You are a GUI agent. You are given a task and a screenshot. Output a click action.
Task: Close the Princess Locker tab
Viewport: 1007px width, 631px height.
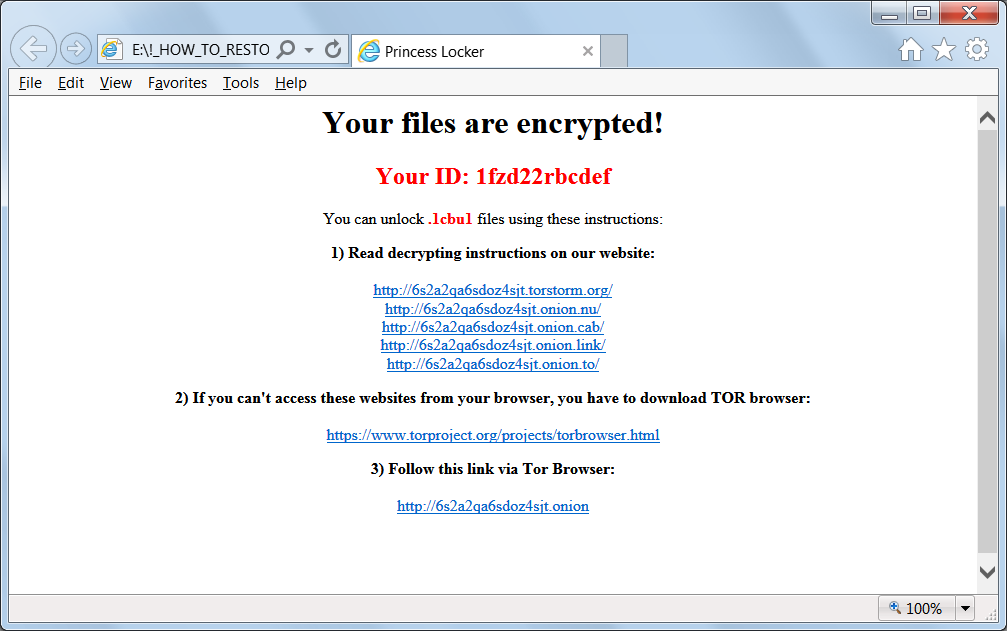pyautogui.click(x=588, y=51)
